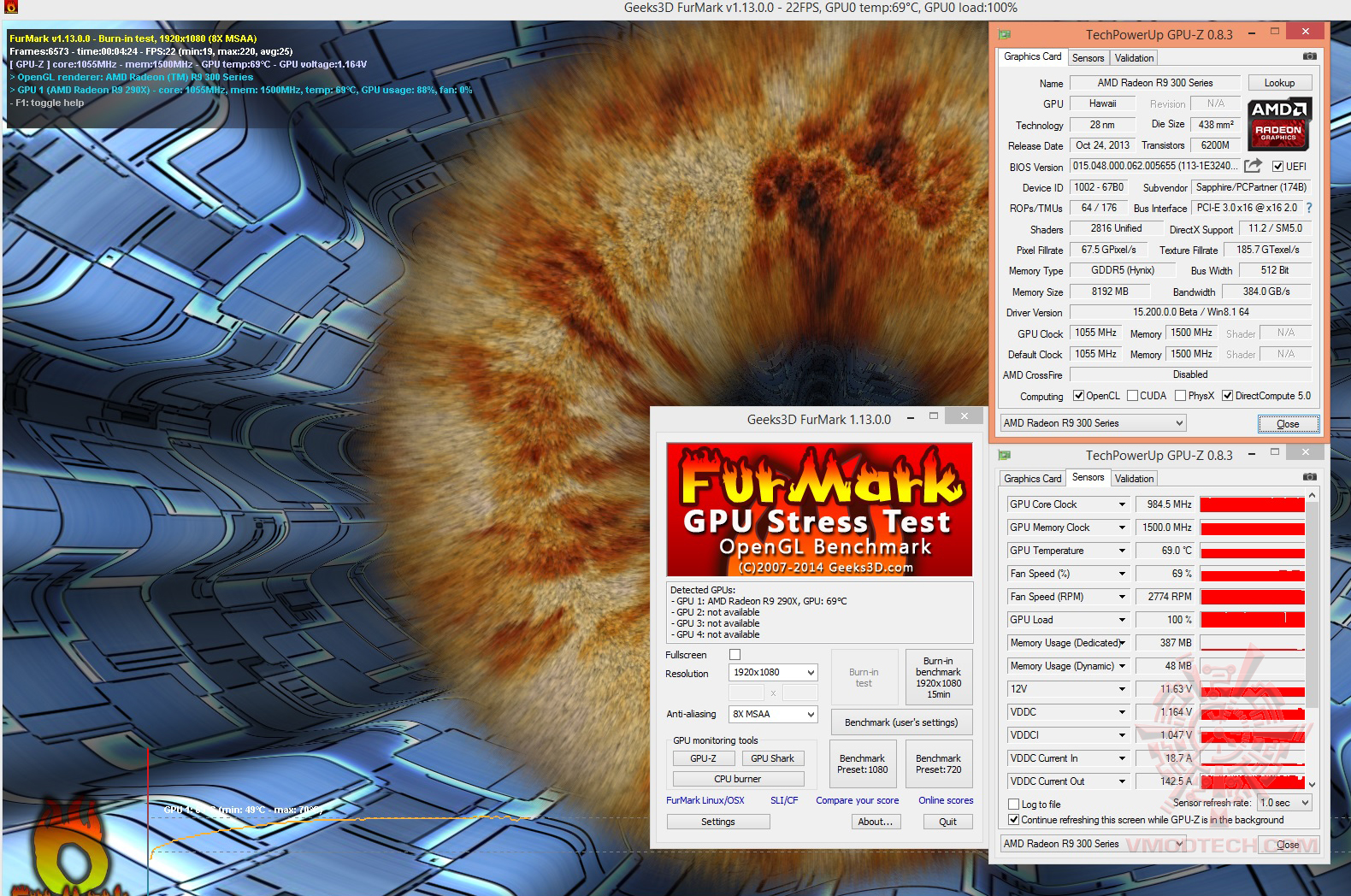Open Validation tab in GPU-Z Sensors window
Screen dimensions: 1351x896
(x=1134, y=479)
